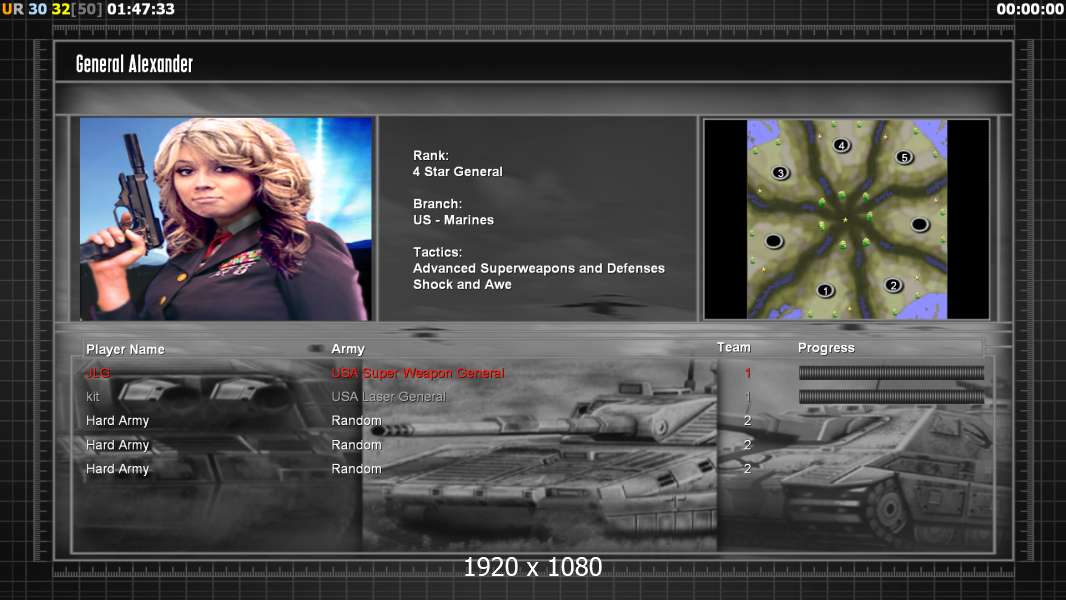Click start position marker 5 on the minimap
Screen dimensions: 1066x600
coord(904,157)
